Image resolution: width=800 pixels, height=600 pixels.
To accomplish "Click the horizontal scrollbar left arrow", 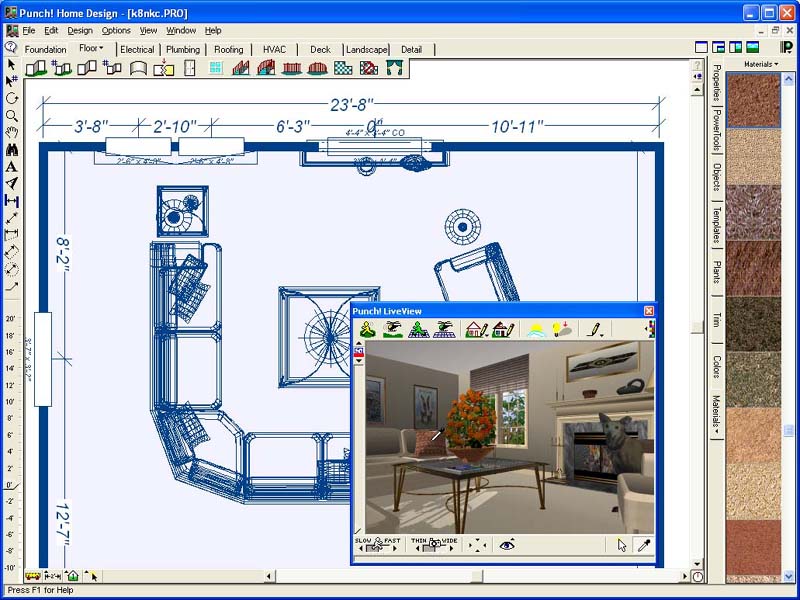I will pos(270,576).
